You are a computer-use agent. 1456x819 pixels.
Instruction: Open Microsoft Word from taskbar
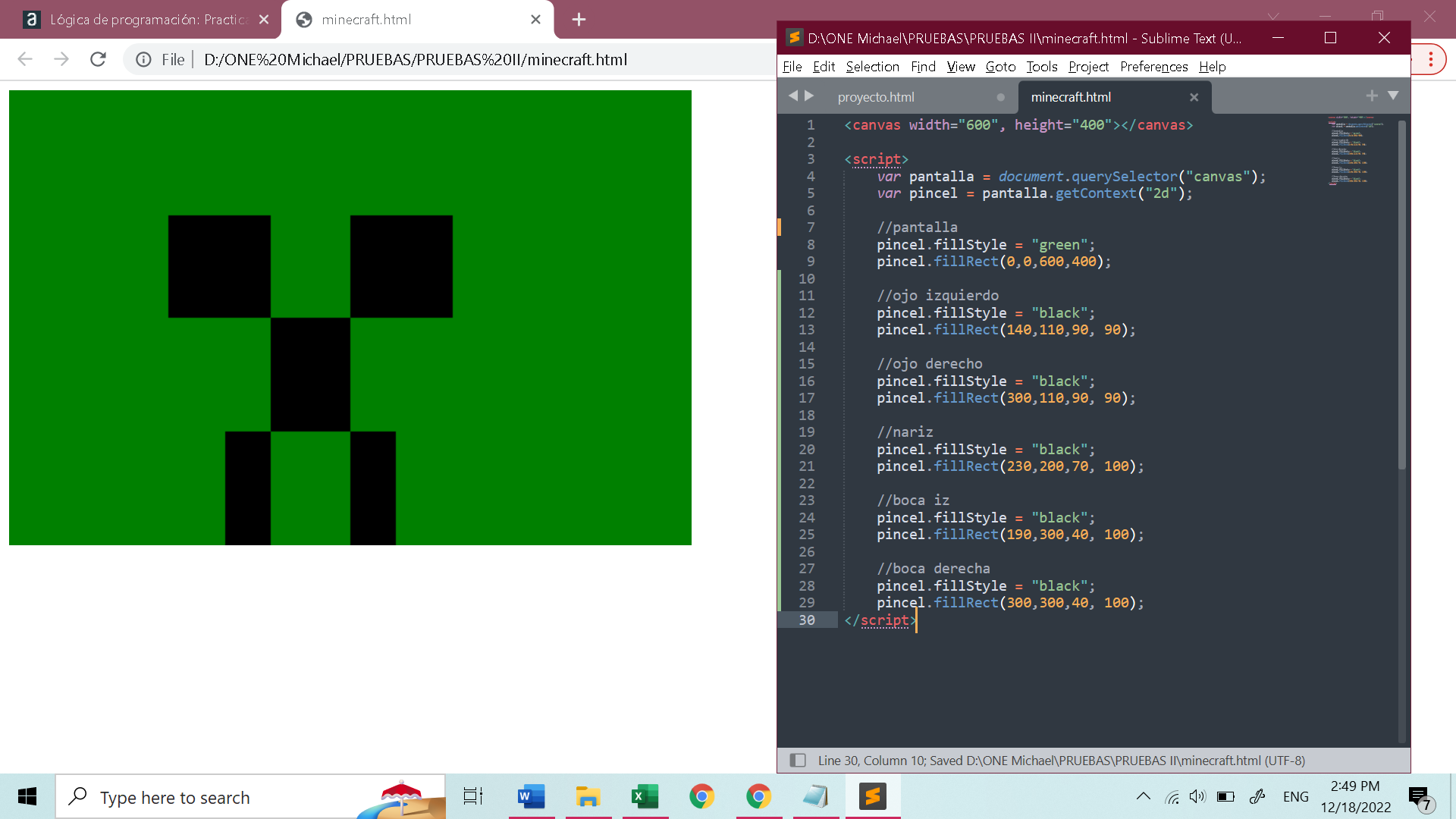click(531, 796)
